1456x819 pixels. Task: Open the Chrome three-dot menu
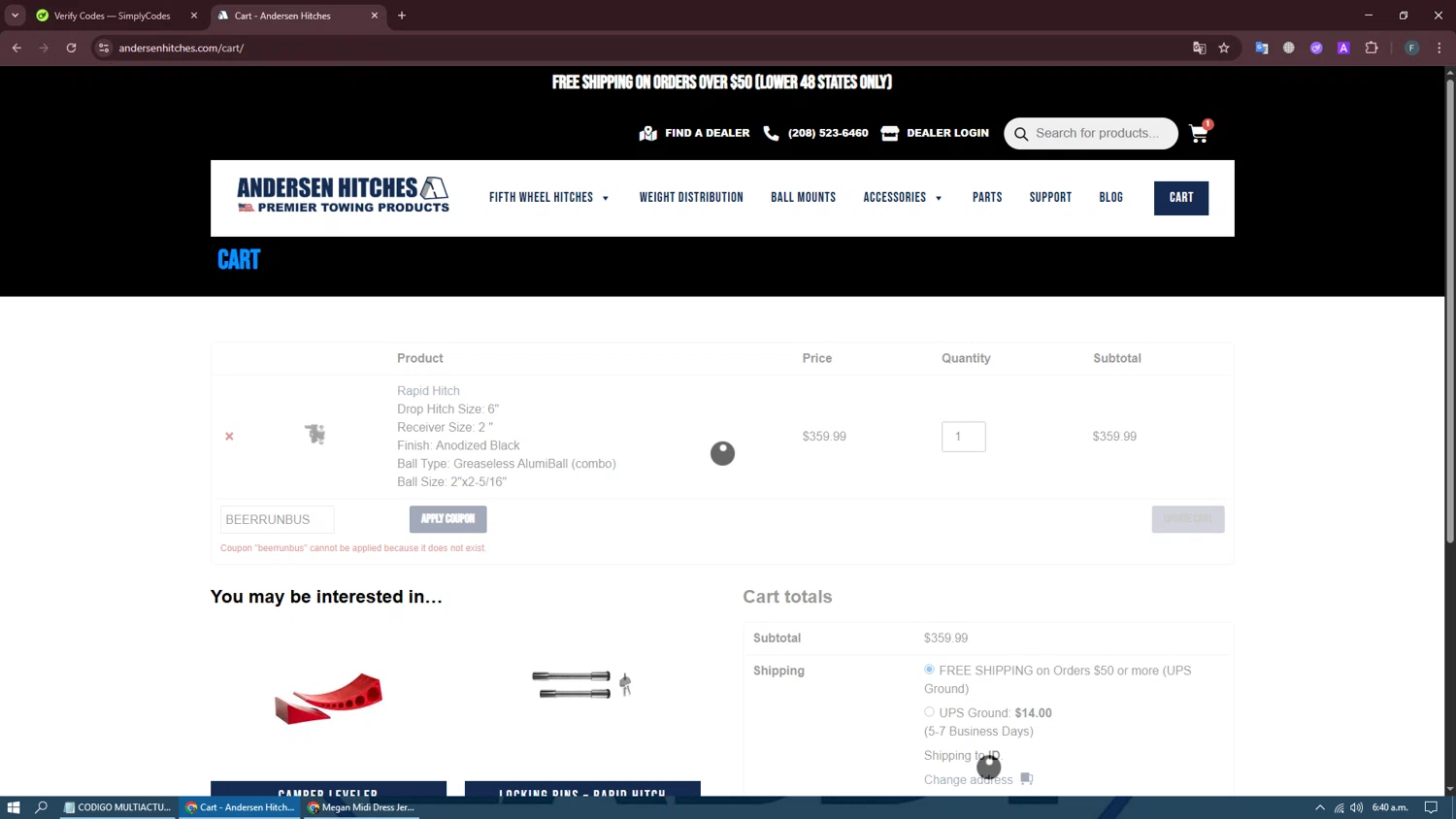[x=1439, y=48]
